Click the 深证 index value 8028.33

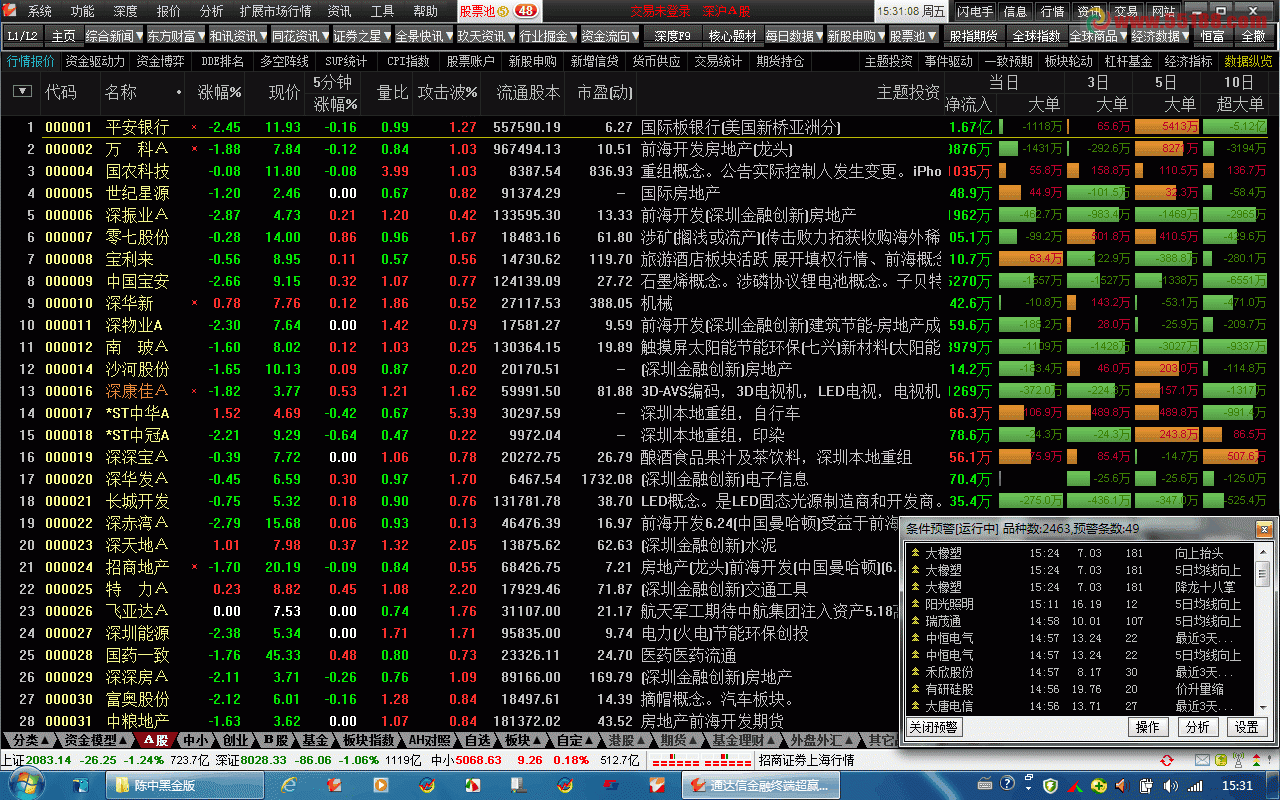[x=264, y=760]
